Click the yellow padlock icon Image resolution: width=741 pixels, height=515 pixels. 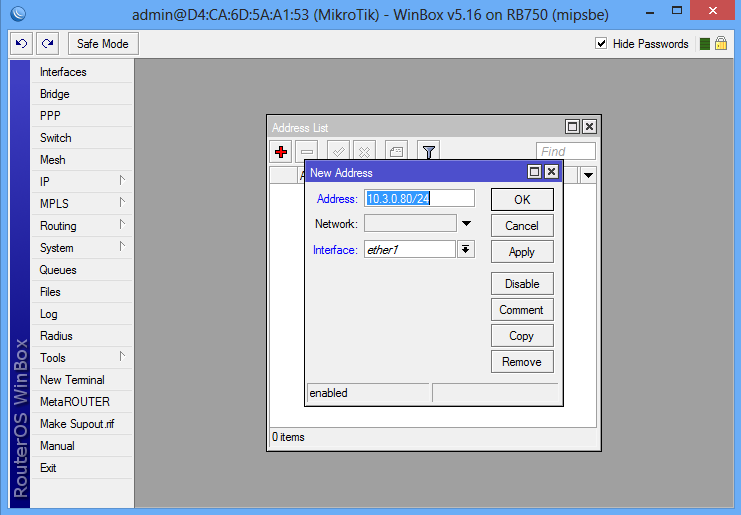(721, 43)
